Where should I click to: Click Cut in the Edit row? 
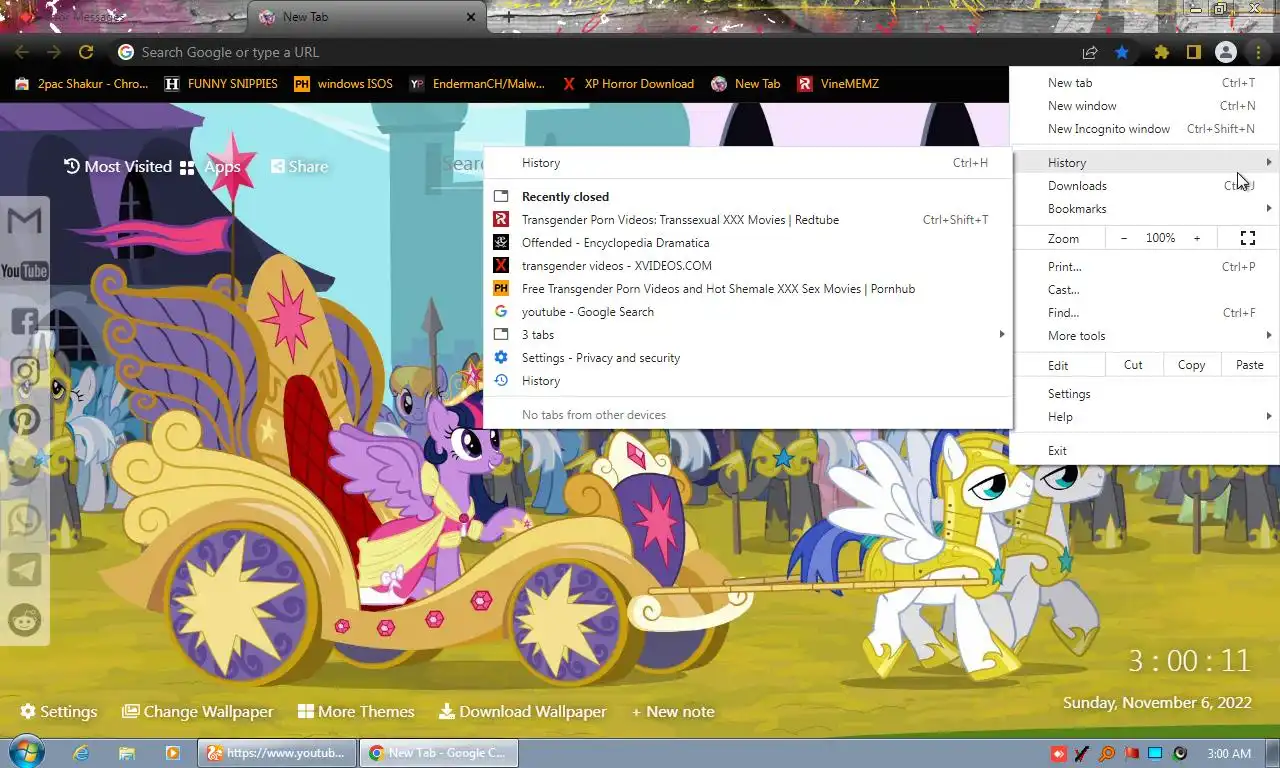pos(1133,365)
